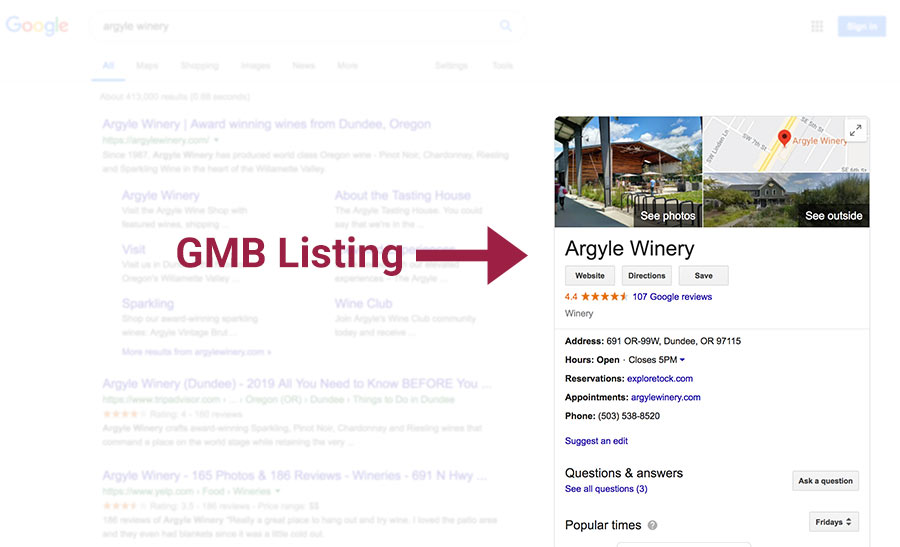Screen dimensions: 900x547
Task: Open the Argyle Winery (Dundee) TripAdvisor result
Action: click(x=296, y=384)
